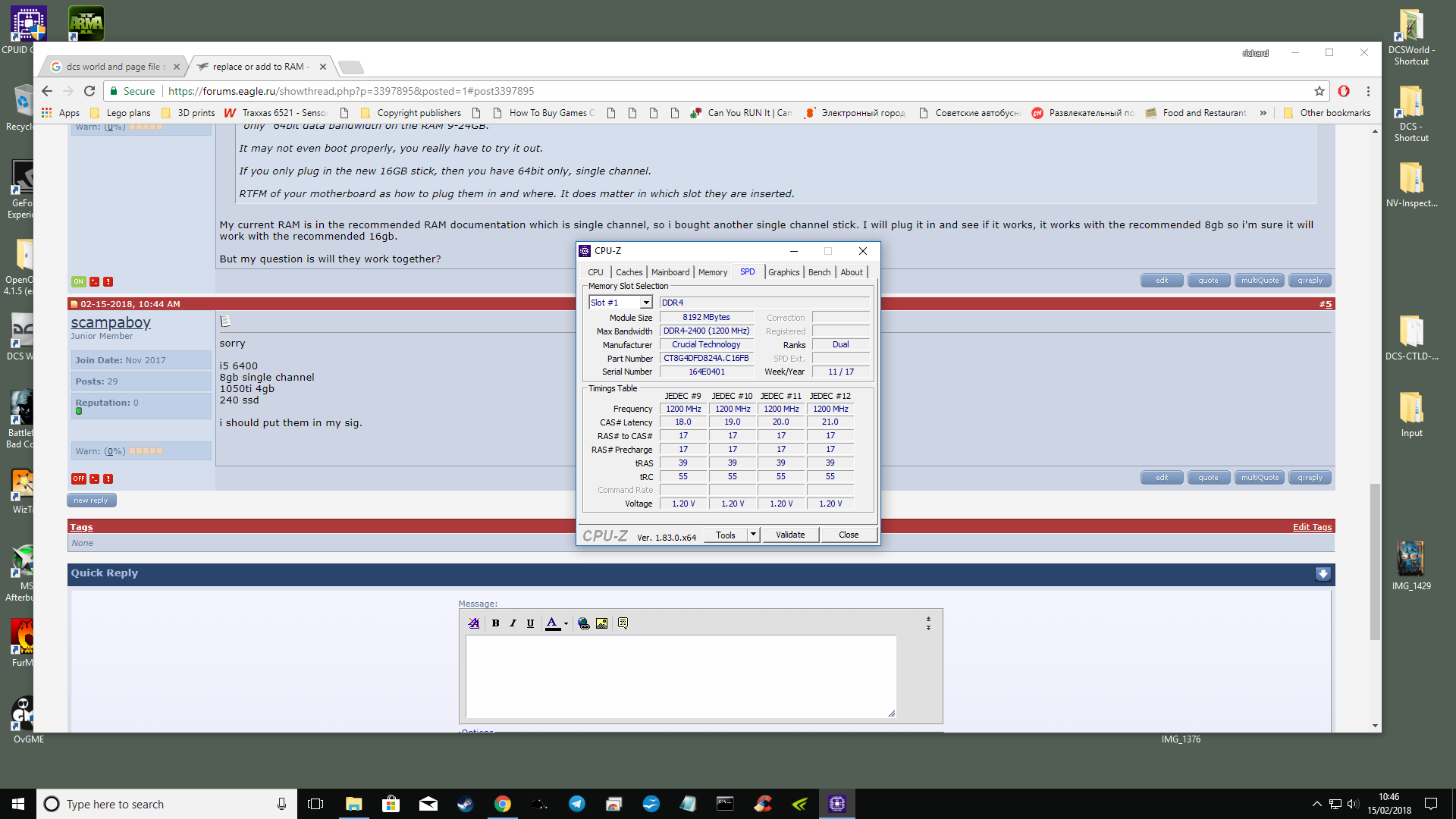This screenshot has height=819, width=1456.
Task: Click the browser page vertical scrollbar
Action: tap(1375, 561)
